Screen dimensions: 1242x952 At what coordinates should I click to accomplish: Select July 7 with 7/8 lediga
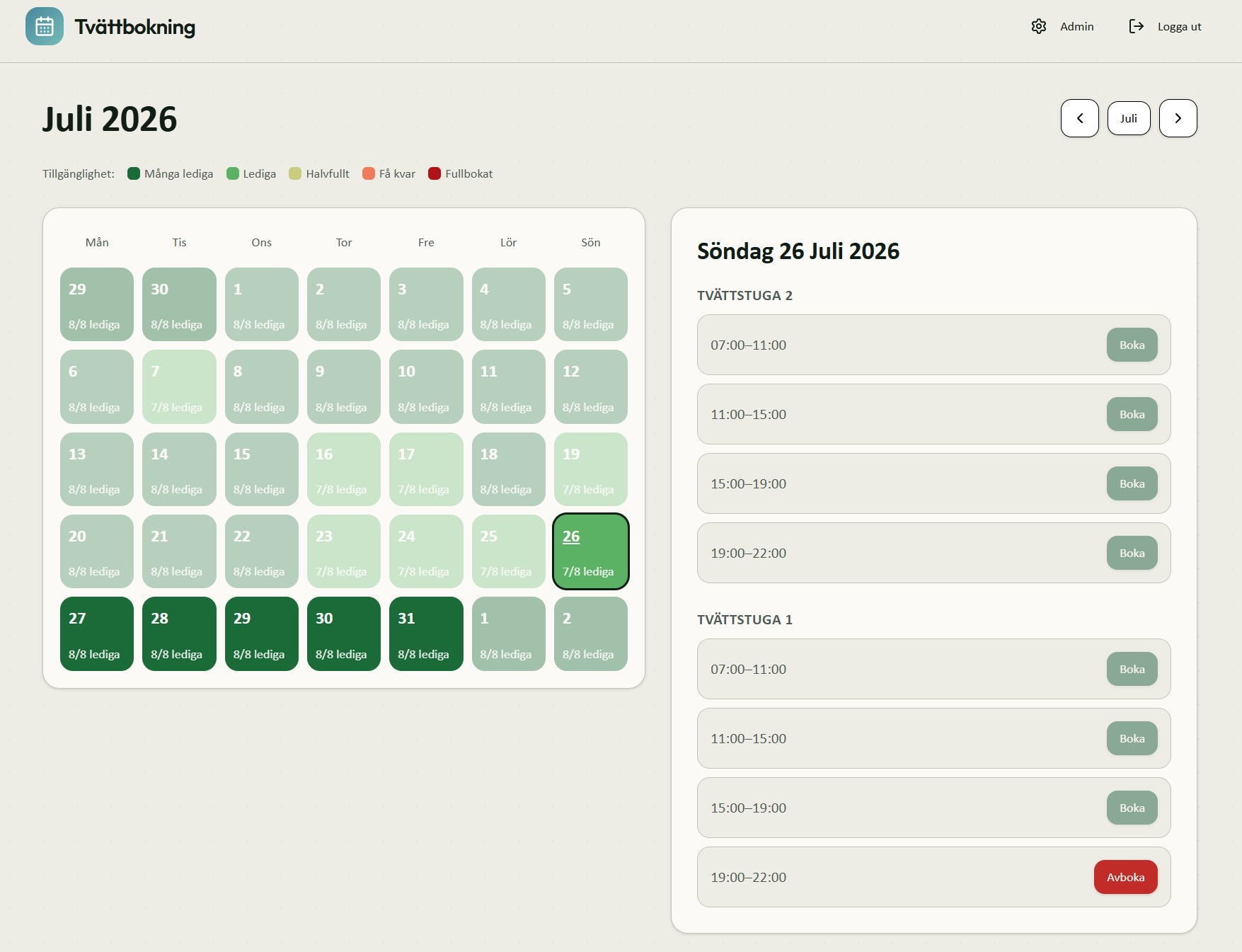179,386
